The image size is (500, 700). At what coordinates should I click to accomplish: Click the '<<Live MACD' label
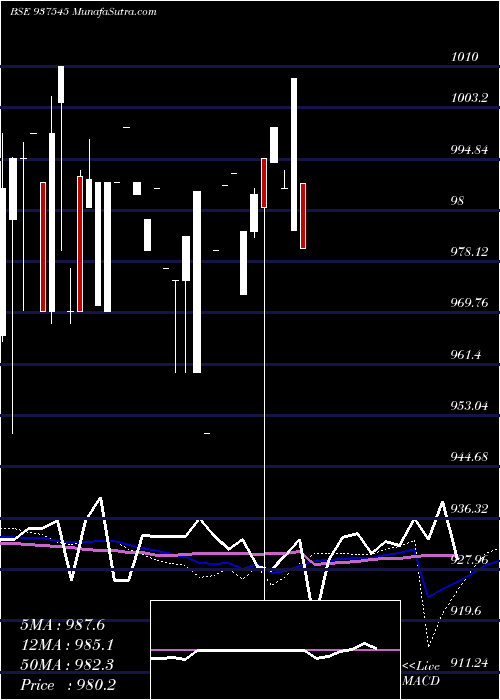pyautogui.click(x=421, y=674)
